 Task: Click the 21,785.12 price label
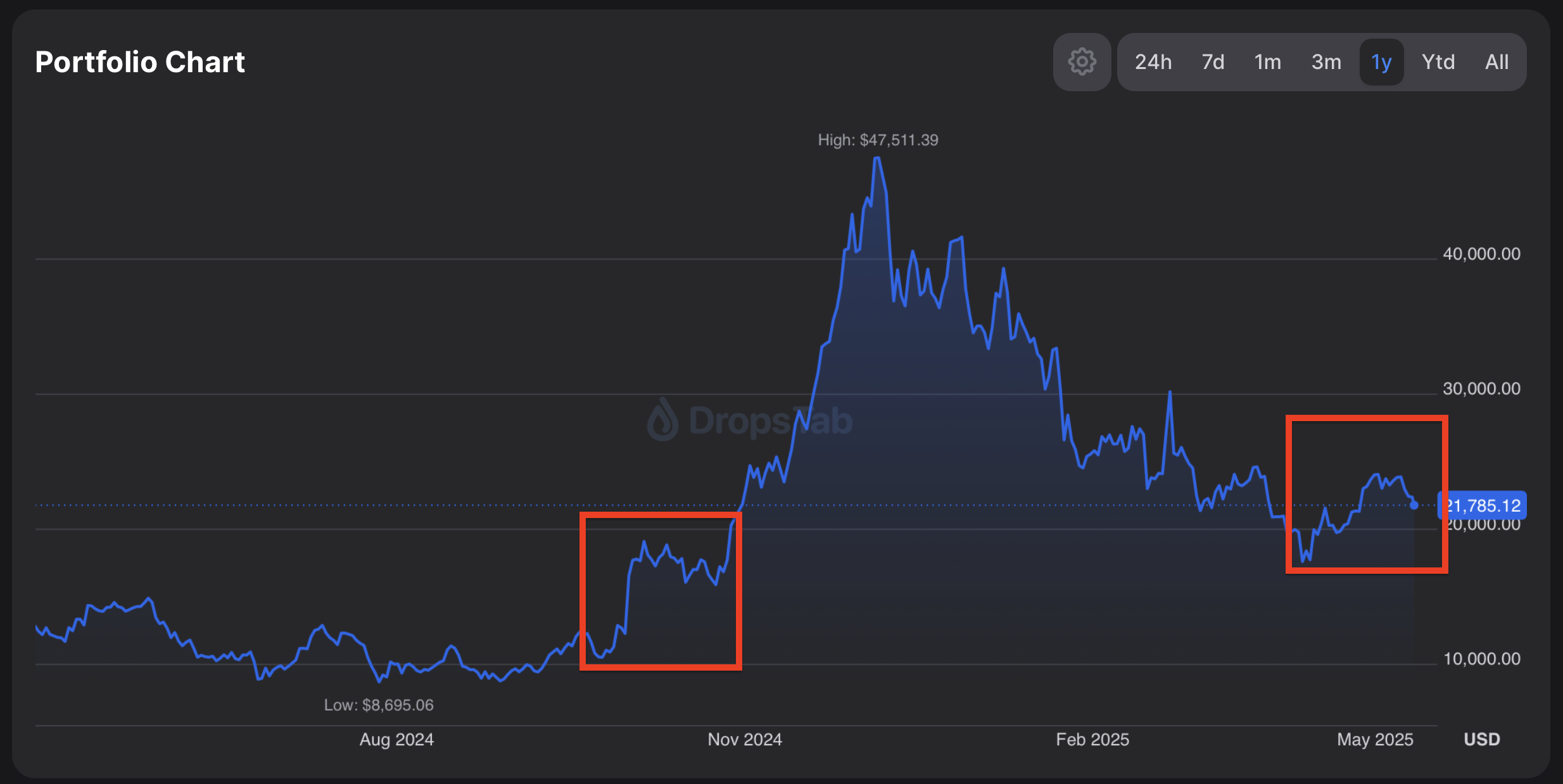(1483, 505)
